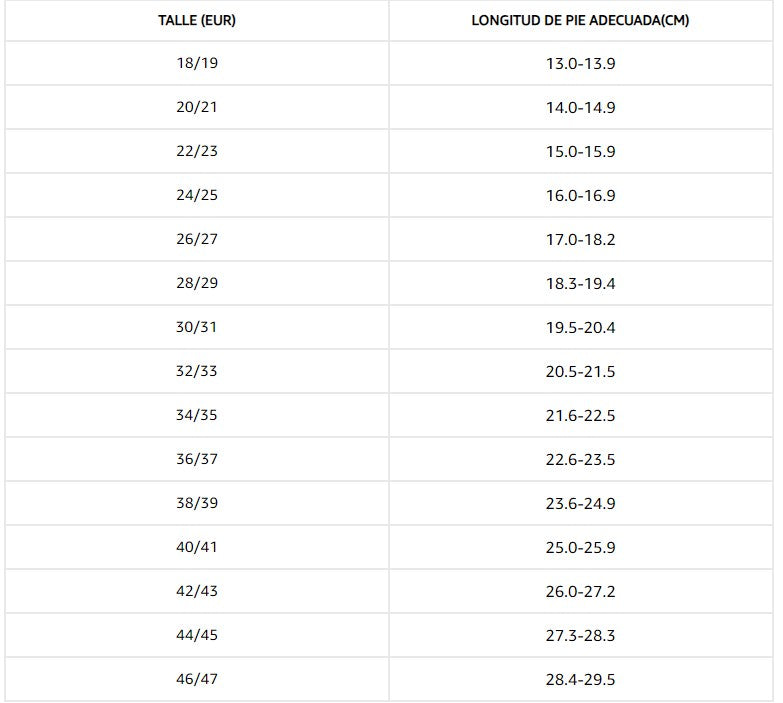This screenshot has height=703, width=783.
Task: Click the 32/33 size cell
Action: pyautogui.click(x=197, y=371)
